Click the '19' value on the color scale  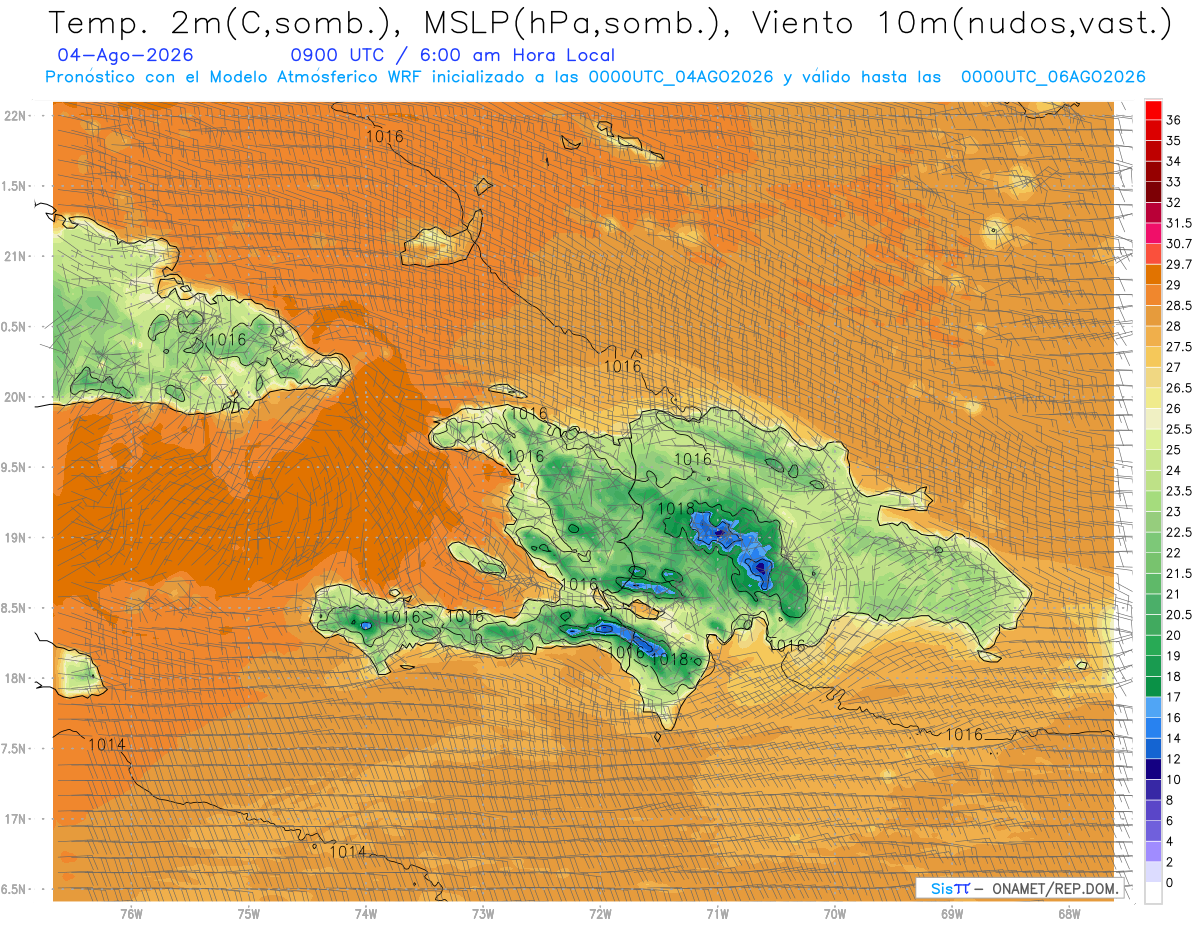tap(1173, 656)
